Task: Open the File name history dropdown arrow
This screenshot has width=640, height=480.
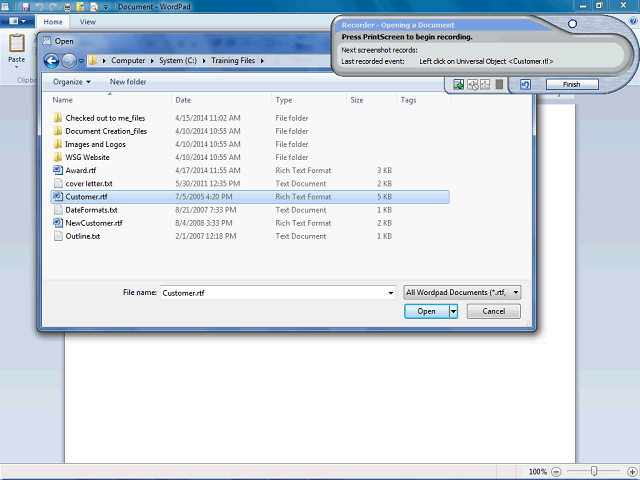Action: coord(391,293)
